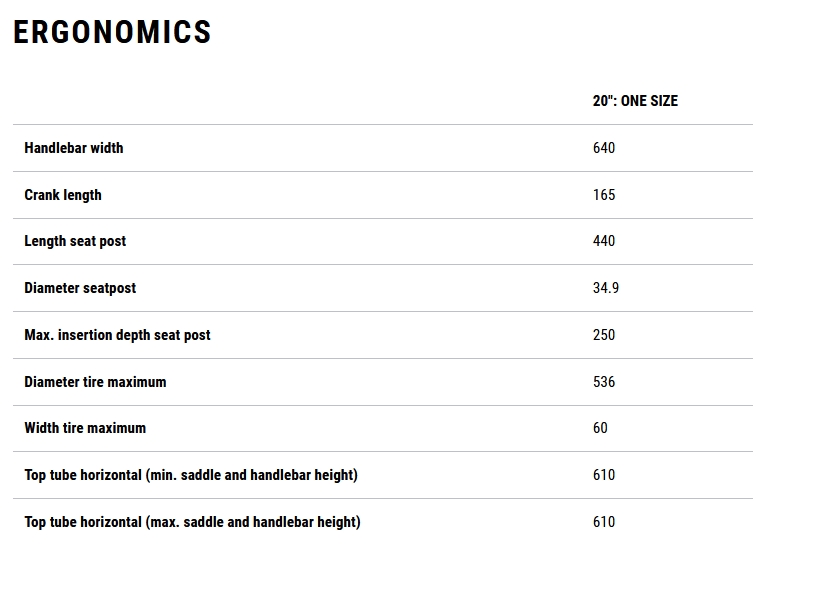Screen dimensions: 832x600
Task: Click 610 in the min. saddle height row
Action: (604, 475)
